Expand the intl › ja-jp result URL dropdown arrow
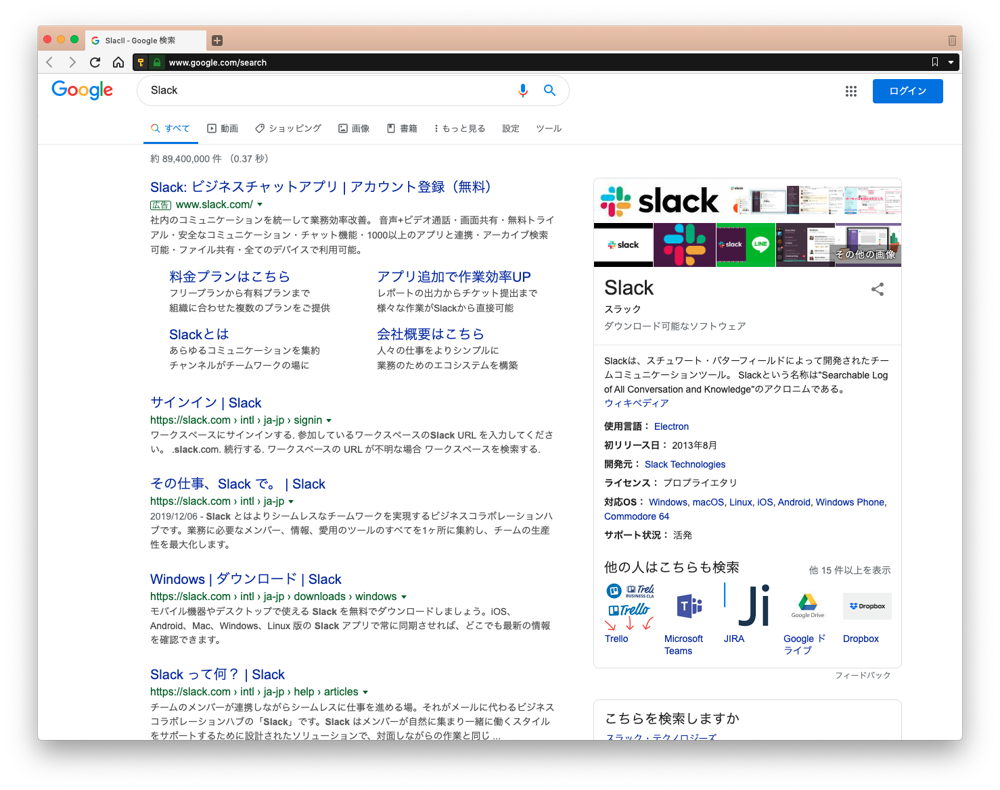 tap(291, 501)
